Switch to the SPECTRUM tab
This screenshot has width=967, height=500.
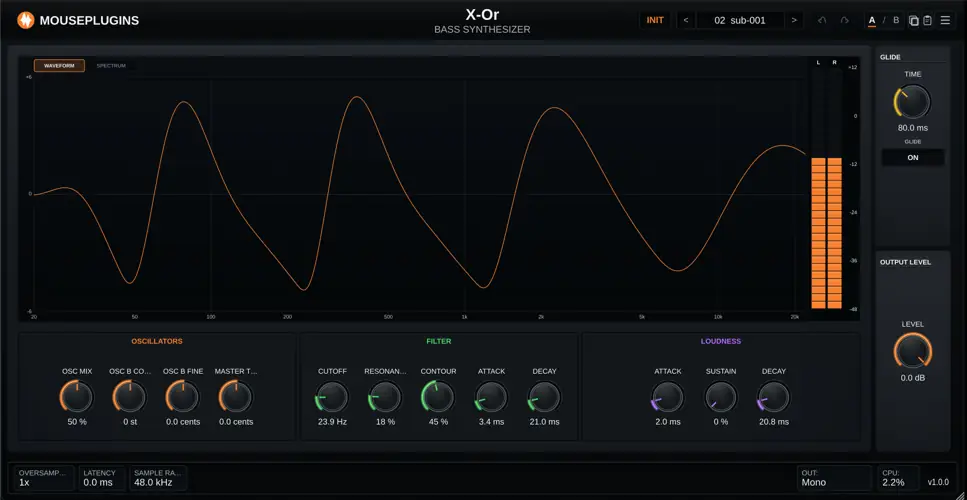[111, 65]
